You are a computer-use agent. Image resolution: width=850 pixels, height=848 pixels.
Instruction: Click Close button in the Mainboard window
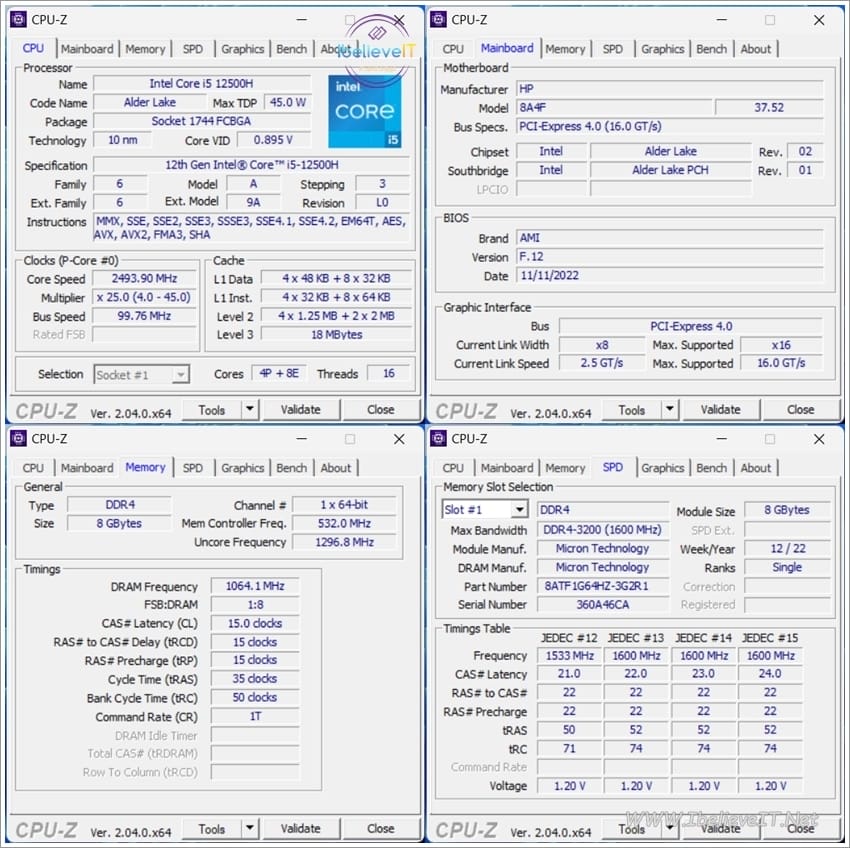pos(801,410)
